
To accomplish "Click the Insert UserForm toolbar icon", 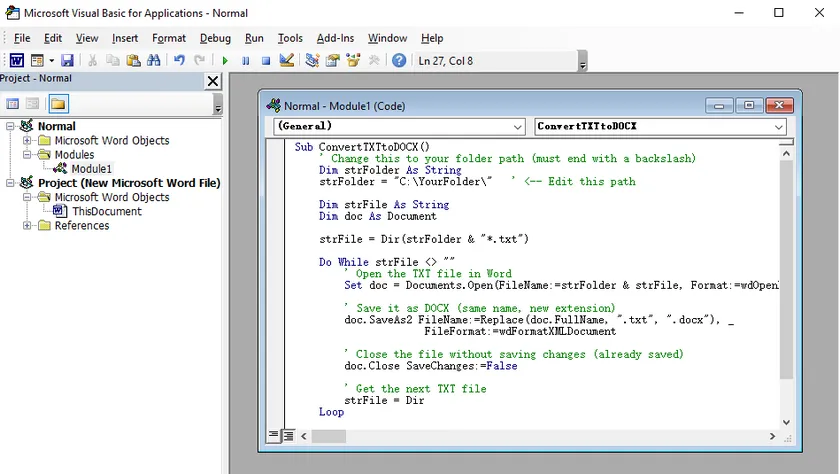I will 37,61.
